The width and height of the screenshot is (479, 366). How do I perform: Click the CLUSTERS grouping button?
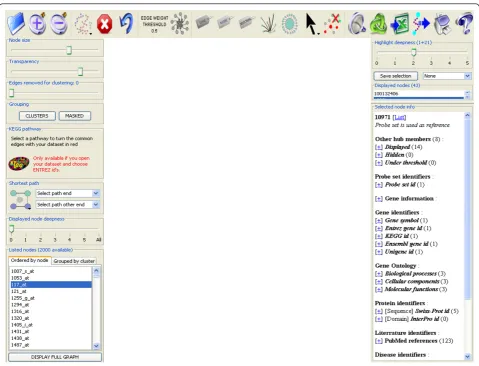coord(37,116)
